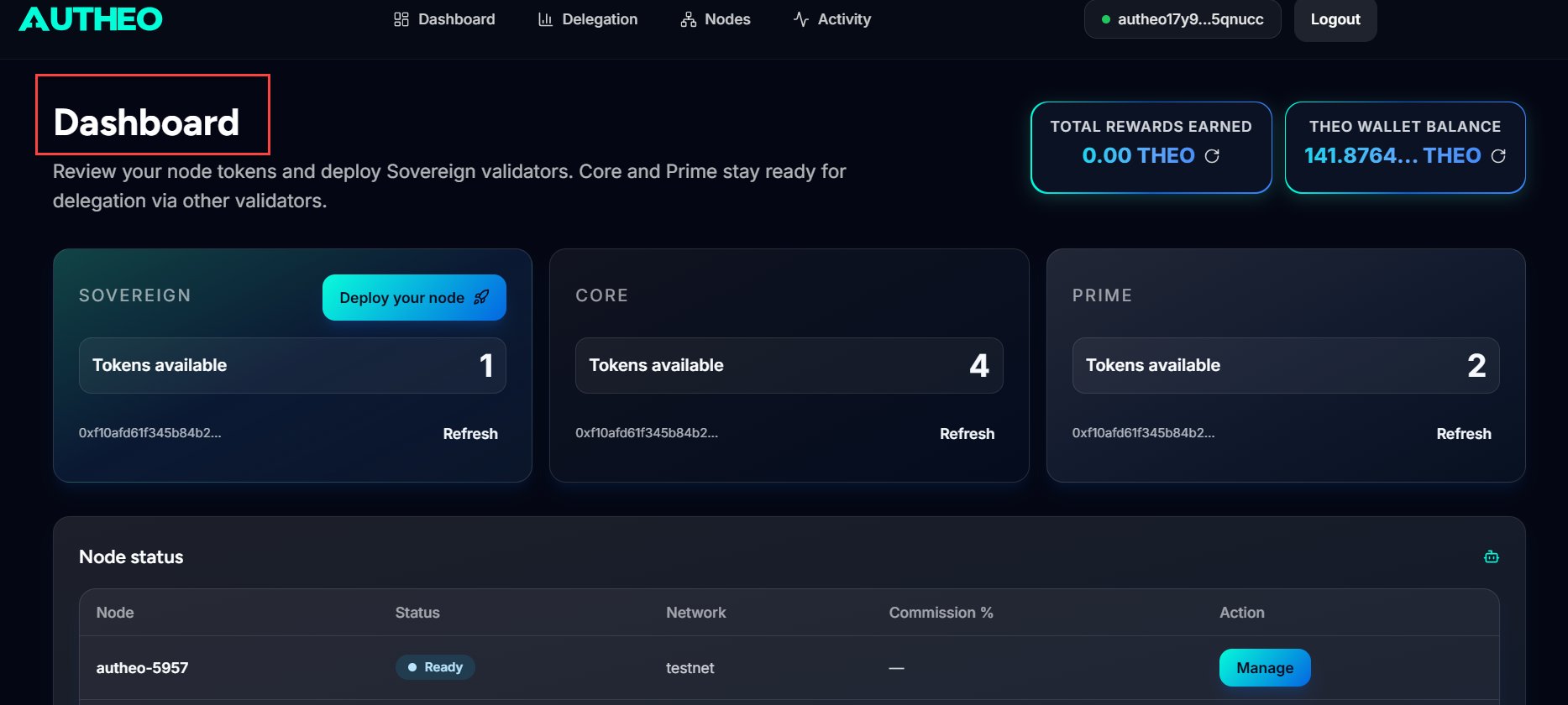Image resolution: width=1568 pixels, height=705 pixels.
Task: Click the THEO WALLET BALANCE label
Action: pyautogui.click(x=1405, y=127)
